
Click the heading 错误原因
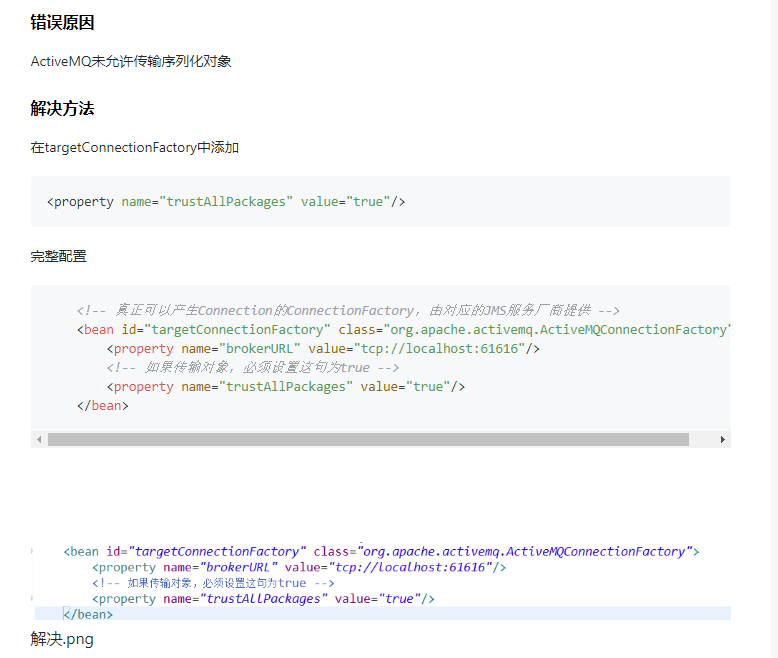(x=63, y=22)
